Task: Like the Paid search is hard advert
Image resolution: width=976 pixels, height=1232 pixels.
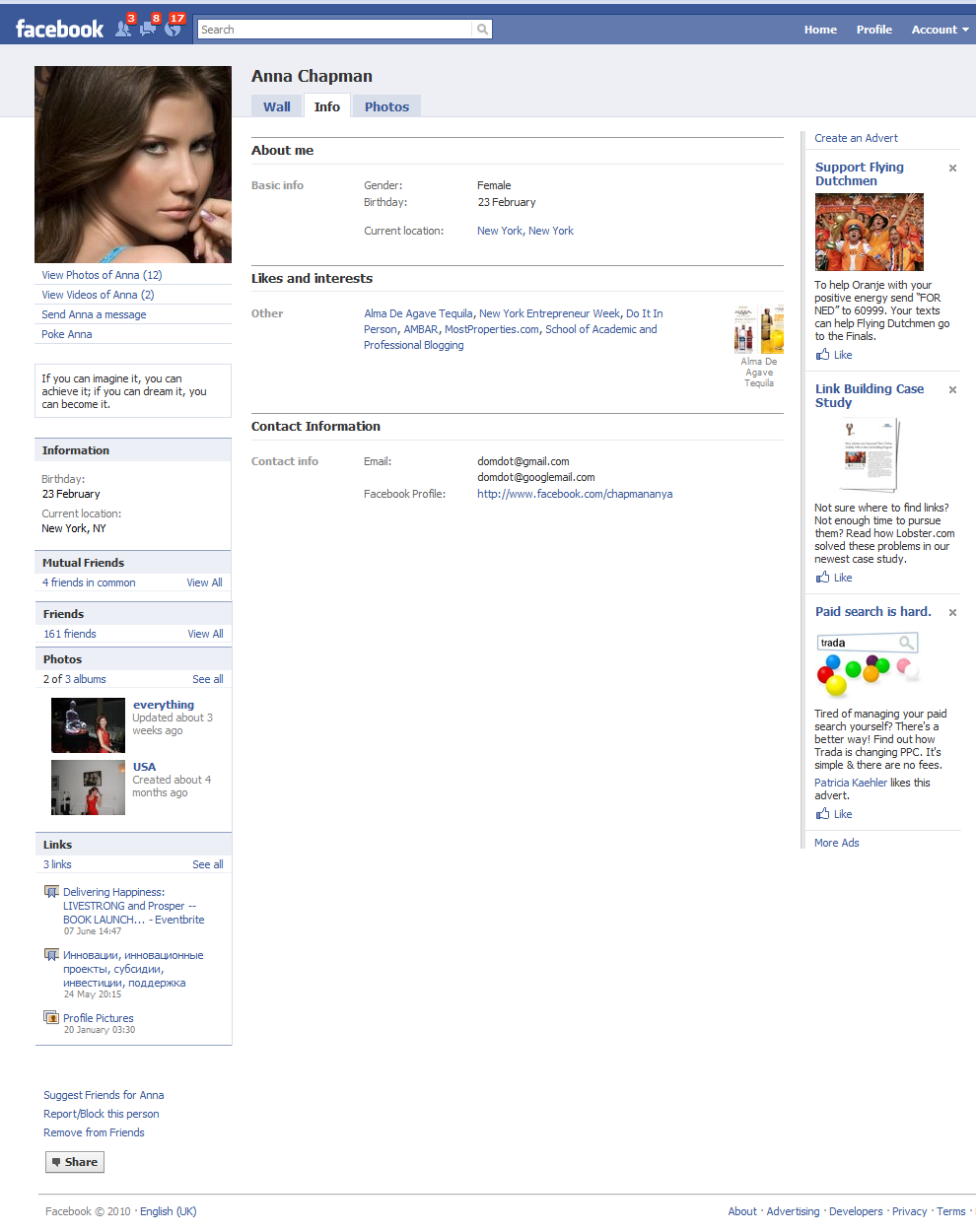Action: [834, 814]
